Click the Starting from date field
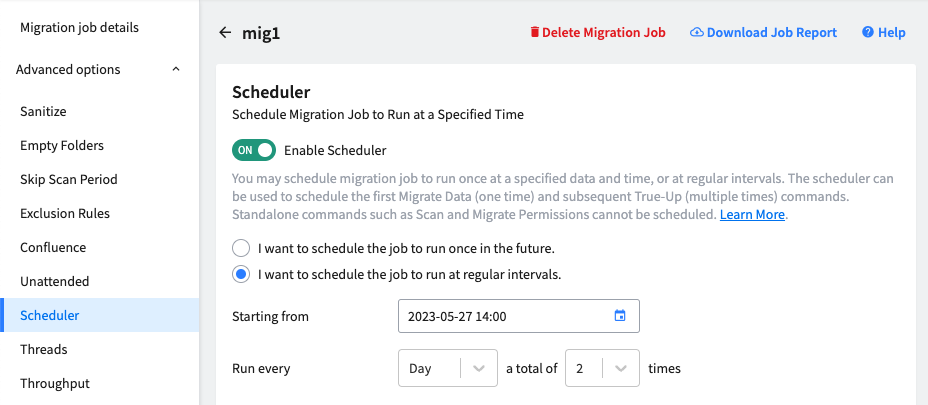Viewport: 928px width, 405px height. pos(518,316)
